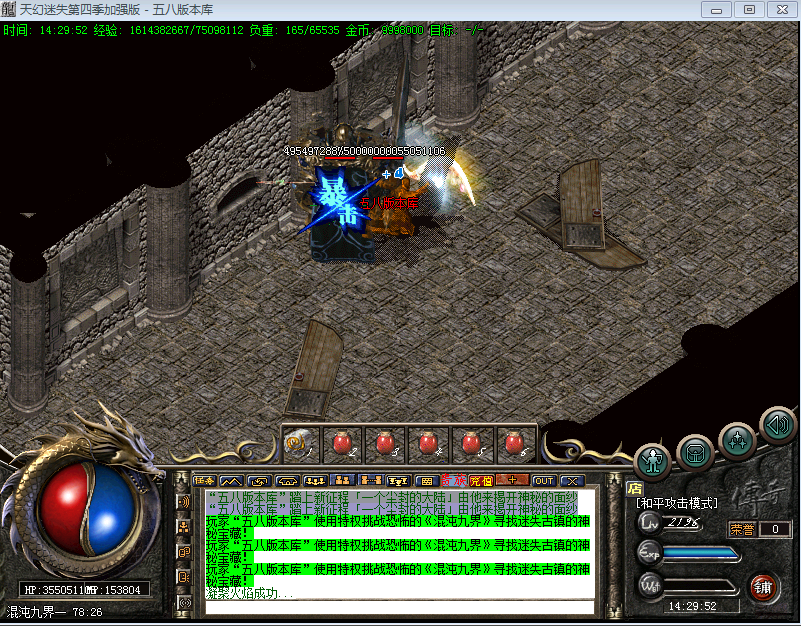Use the red potion in quick slot 4

click(429, 443)
